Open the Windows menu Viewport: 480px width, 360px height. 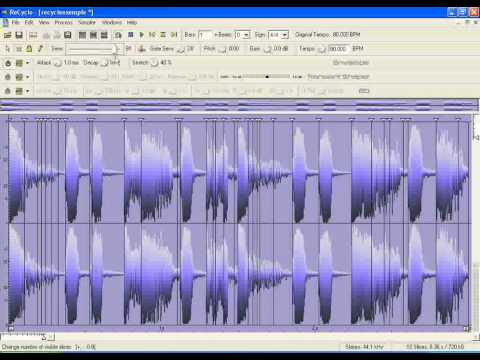[112, 22]
